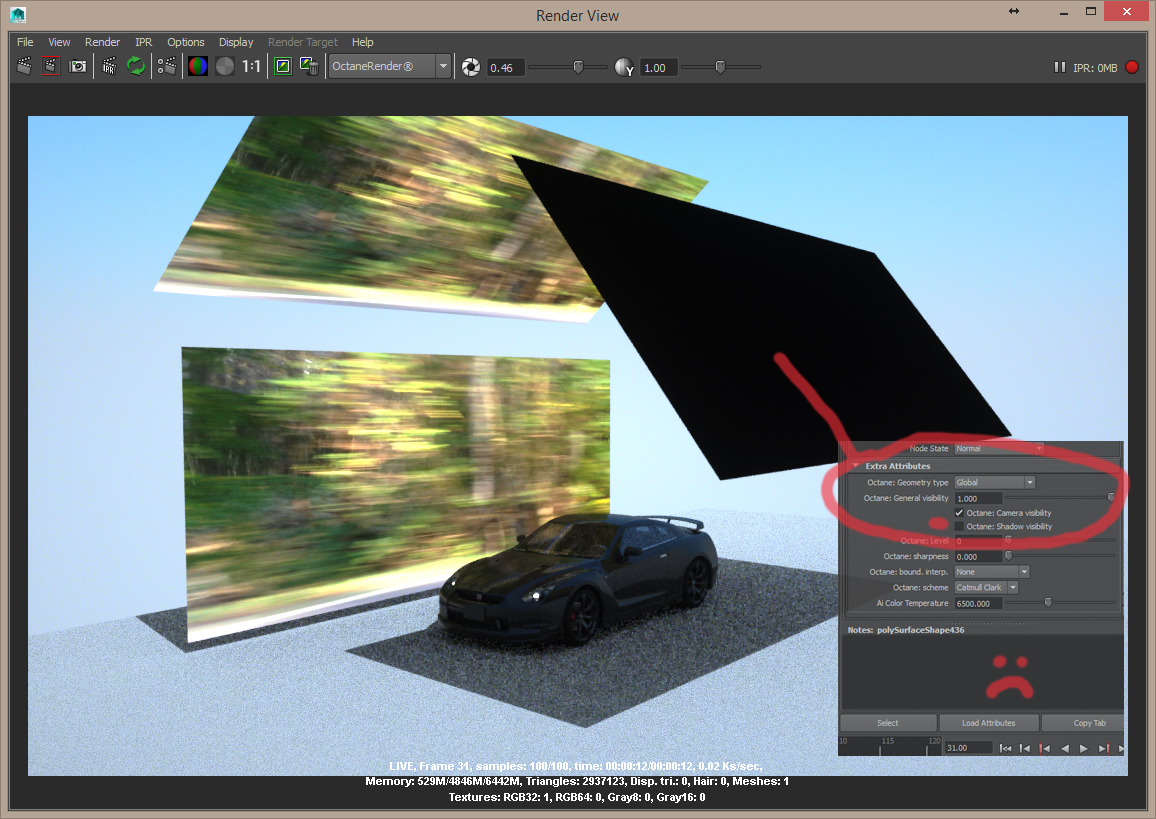Click the Load Attributes button
The height and width of the screenshot is (819, 1156).
(988, 723)
